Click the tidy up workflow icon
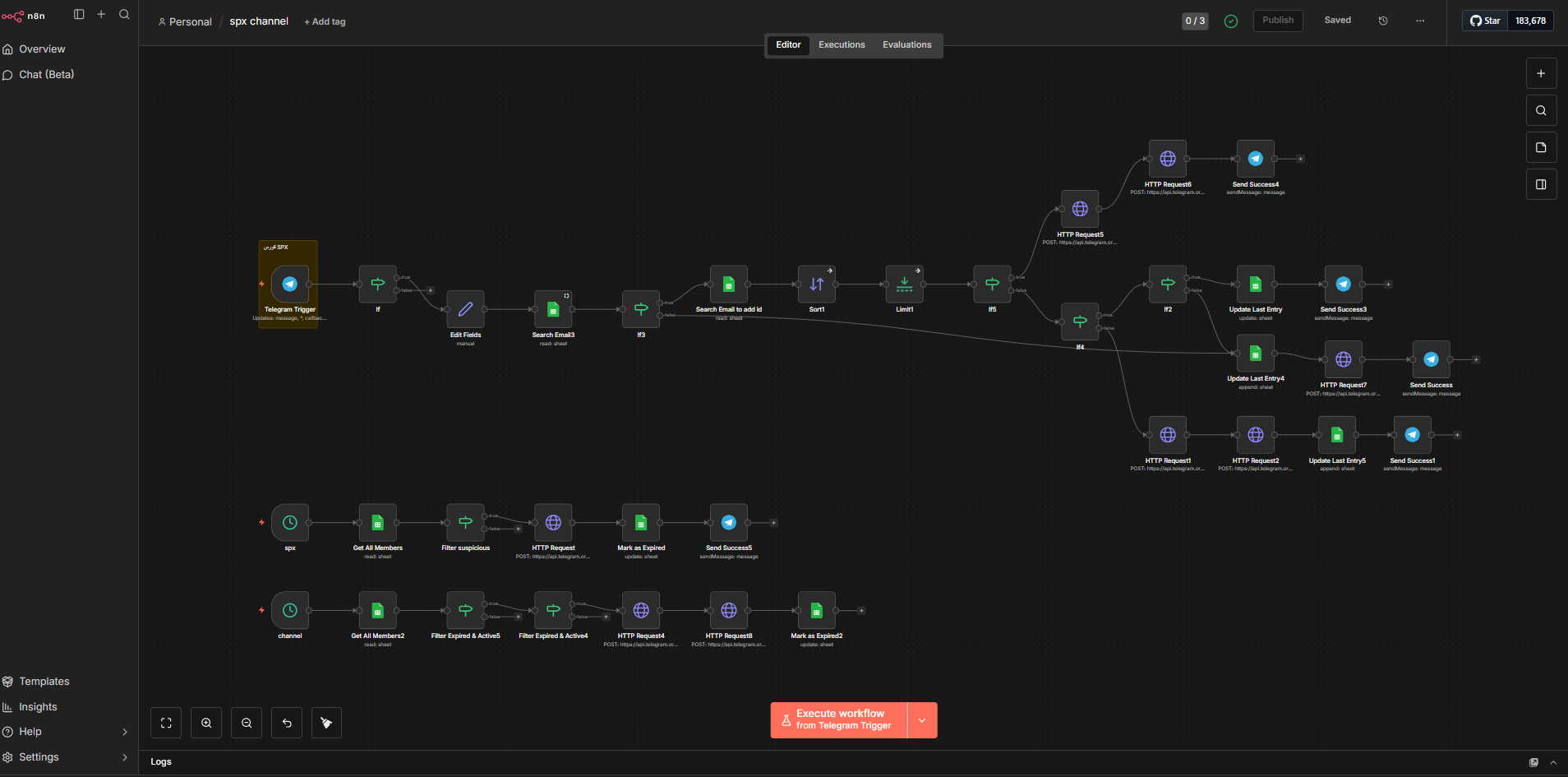1568x777 pixels. [x=326, y=723]
